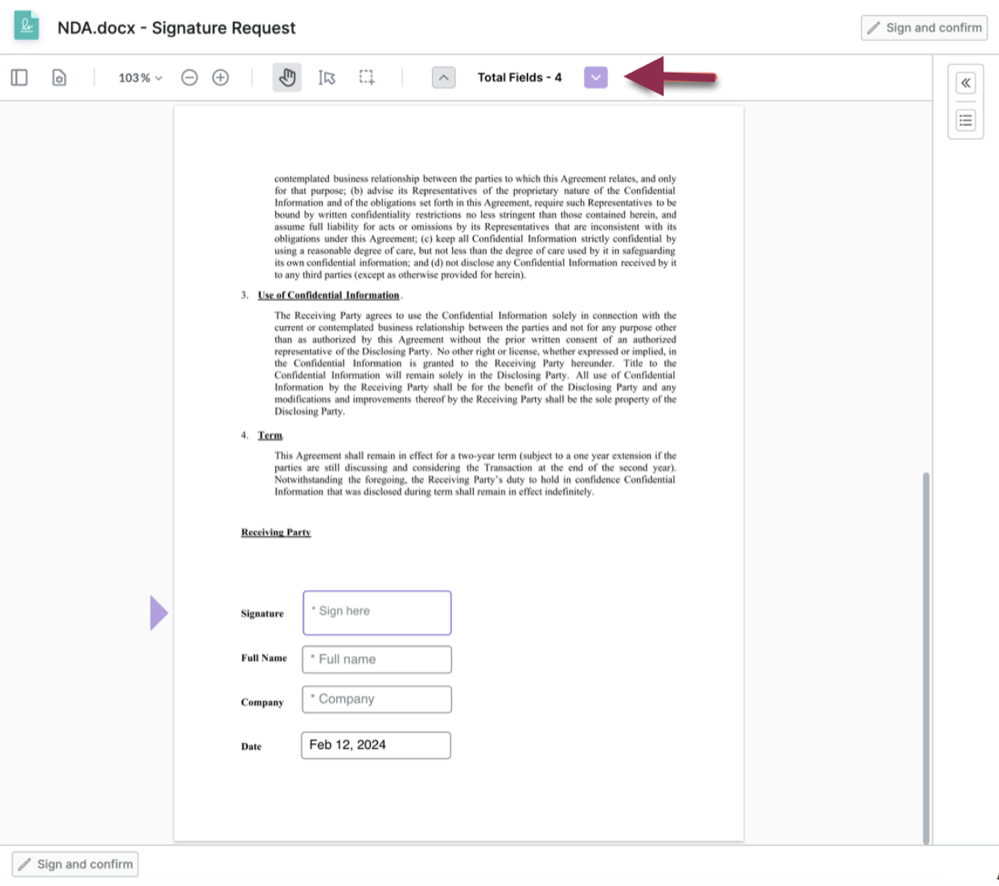Click the Sign here signature field

[x=376, y=612]
